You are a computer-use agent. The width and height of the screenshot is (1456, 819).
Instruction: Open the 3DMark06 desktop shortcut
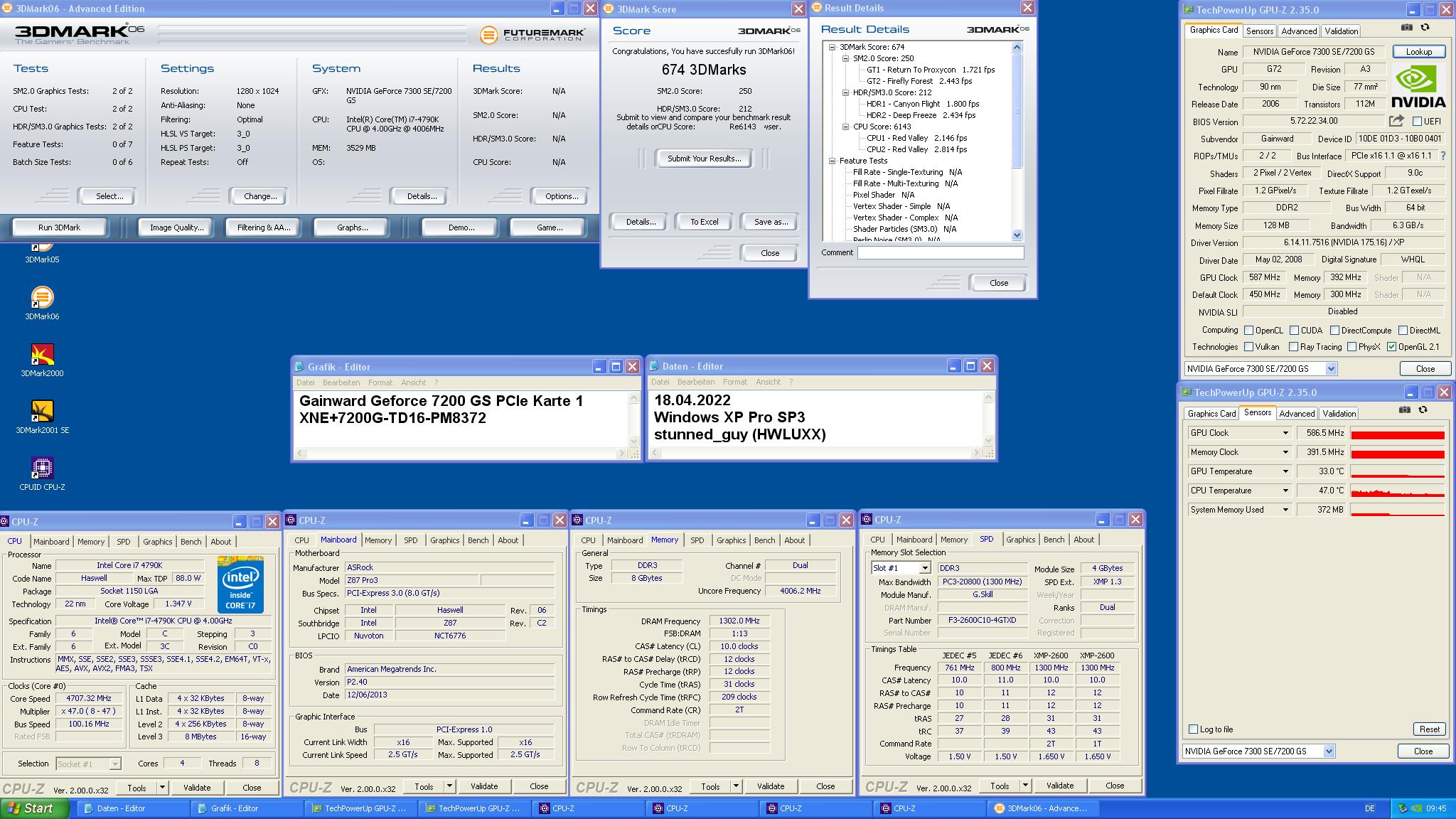(x=42, y=304)
